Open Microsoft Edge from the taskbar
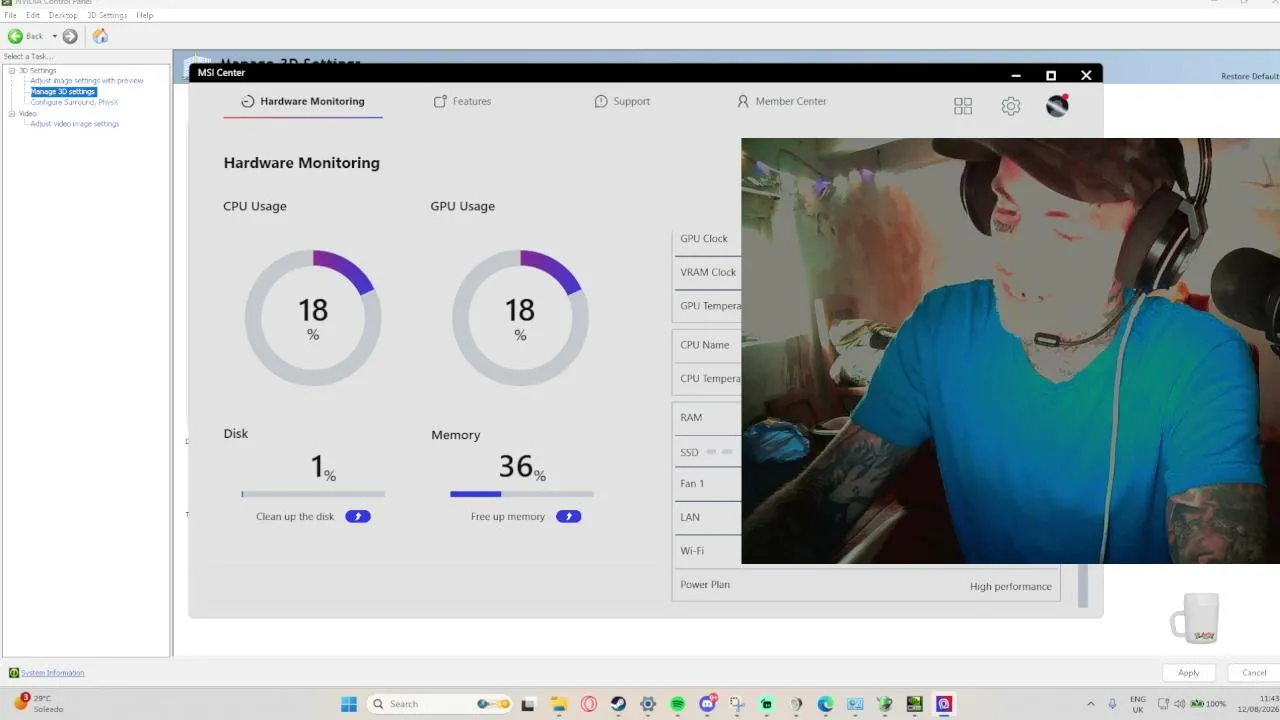This screenshot has width=1280, height=720. click(x=826, y=704)
